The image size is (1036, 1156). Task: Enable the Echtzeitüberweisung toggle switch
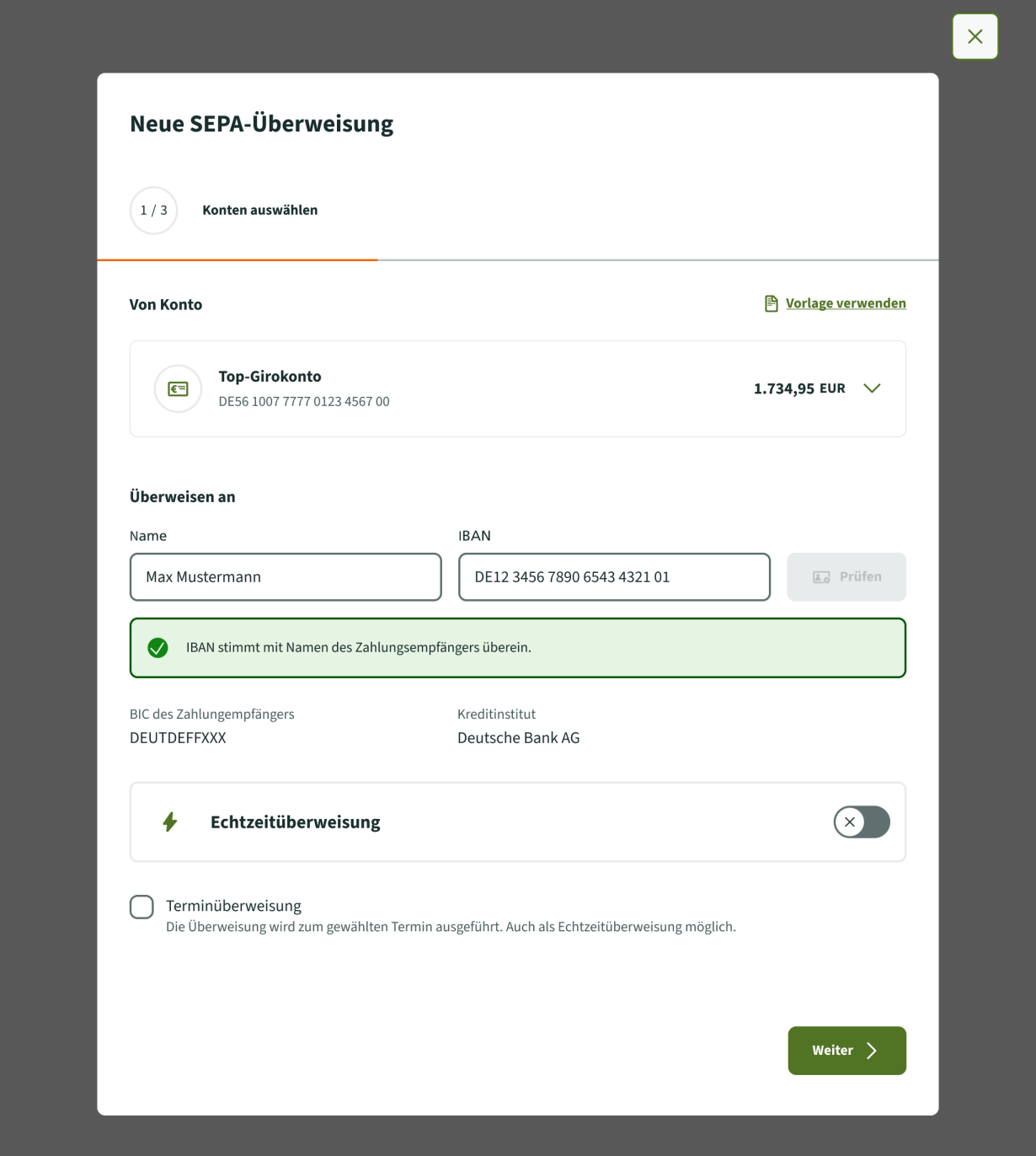tap(862, 822)
